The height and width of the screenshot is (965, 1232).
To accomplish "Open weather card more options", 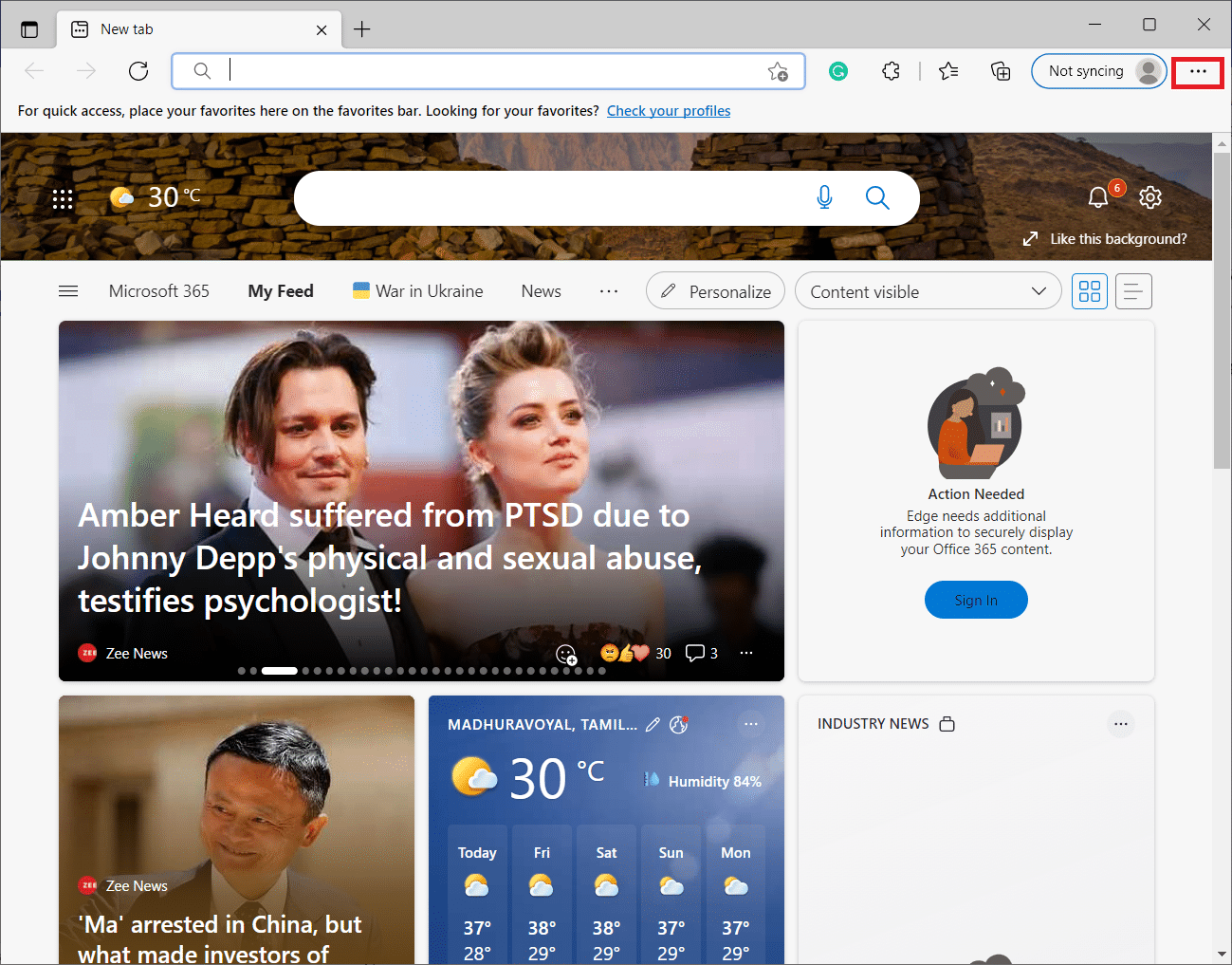I will 751,724.
